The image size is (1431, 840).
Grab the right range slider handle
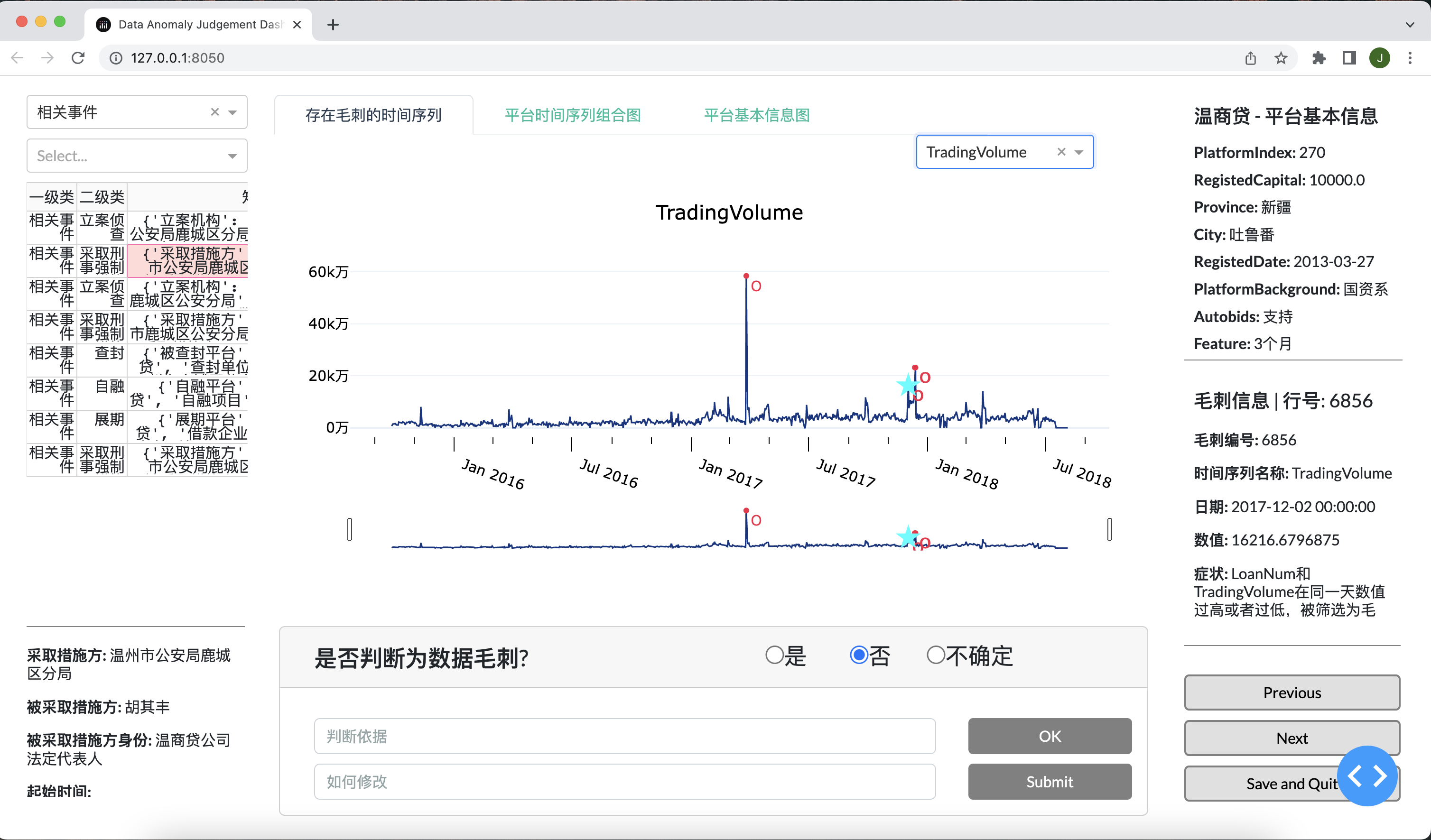click(1110, 529)
